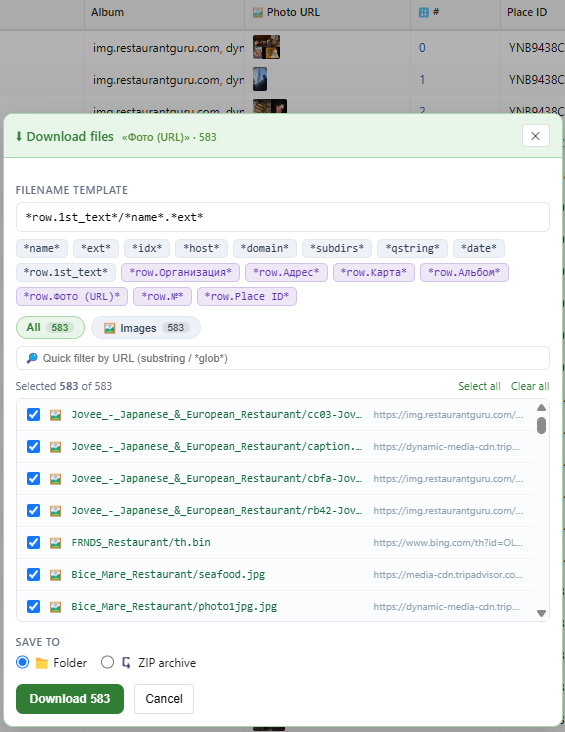Click image icon of photo1jpg.jpg row
This screenshot has height=732, width=565.
pyautogui.click(x=56, y=606)
